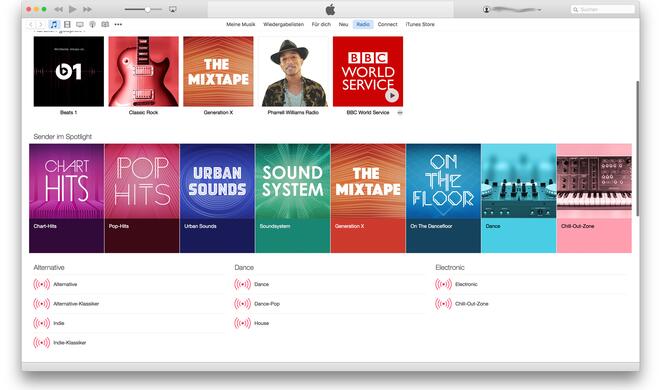The width and height of the screenshot is (660, 390).
Task: Go back with the left chevron
Action: tap(31, 24)
